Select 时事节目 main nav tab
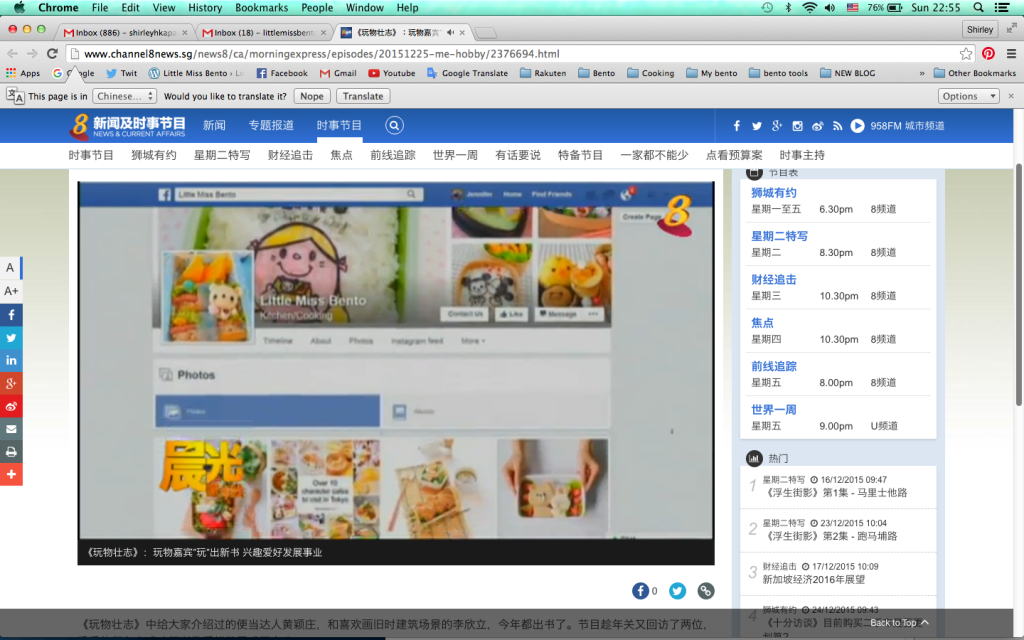The height and width of the screenshot is (640, 1024). point(339,125)
